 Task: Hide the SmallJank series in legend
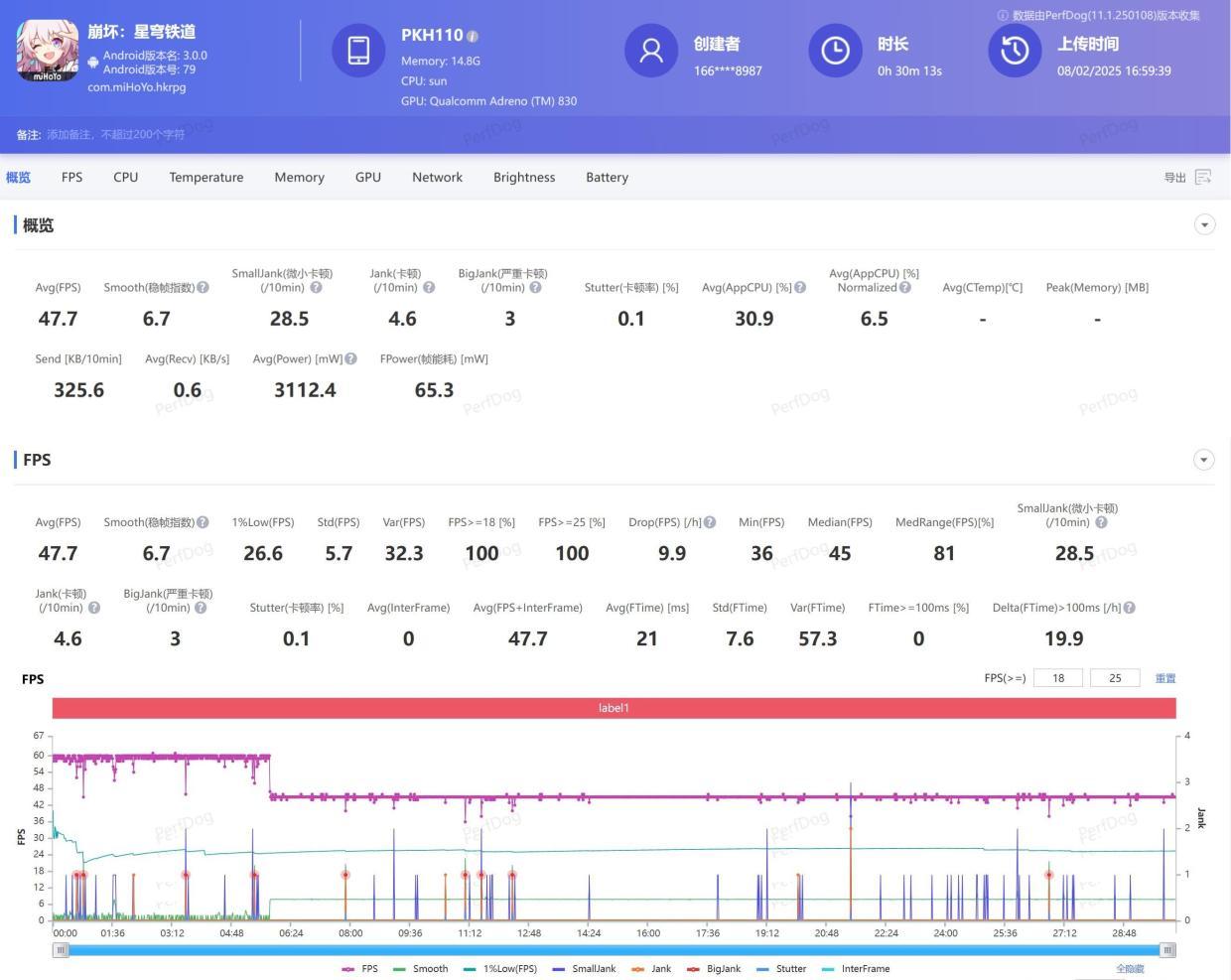[x=584, y=968]
